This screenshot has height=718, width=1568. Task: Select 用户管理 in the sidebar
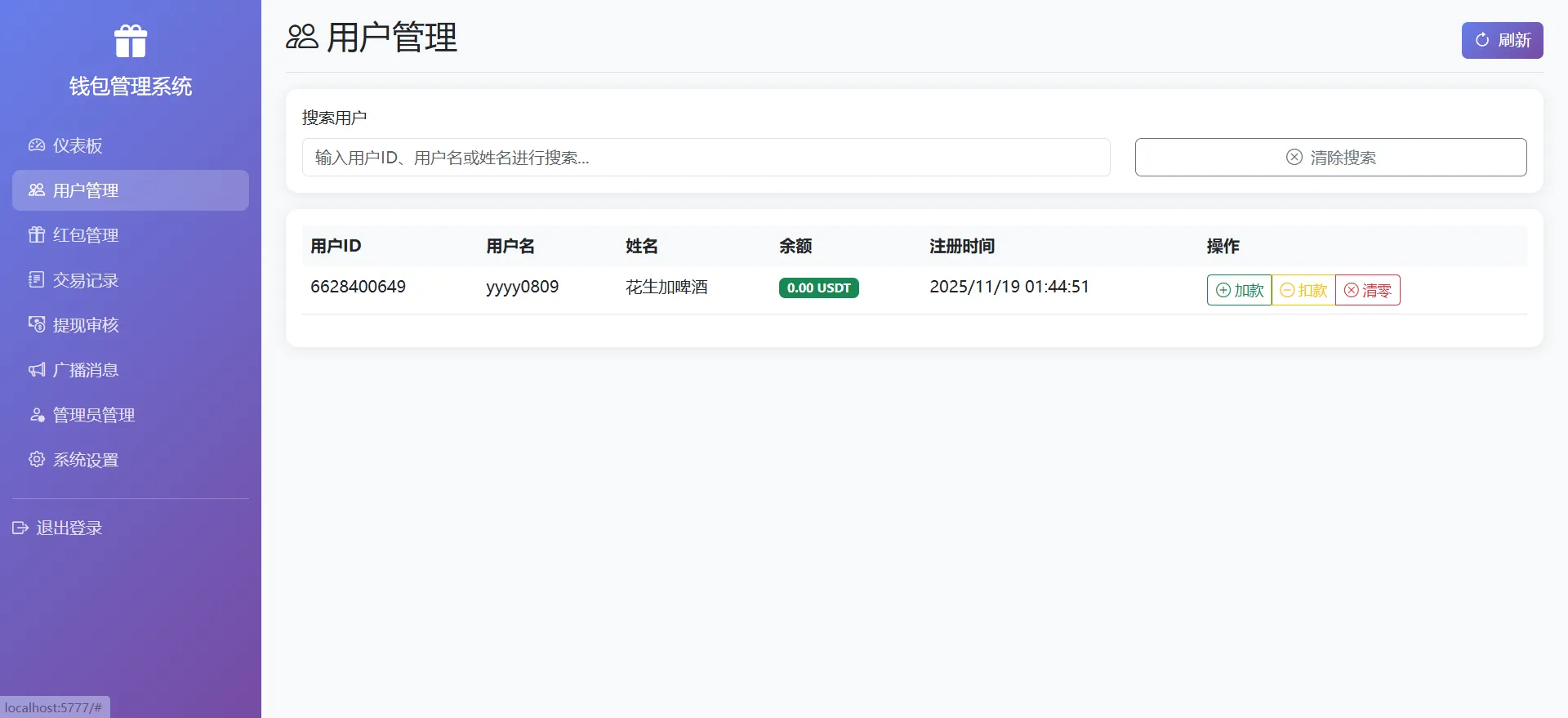pyautogui.click(x=131, y=190)
